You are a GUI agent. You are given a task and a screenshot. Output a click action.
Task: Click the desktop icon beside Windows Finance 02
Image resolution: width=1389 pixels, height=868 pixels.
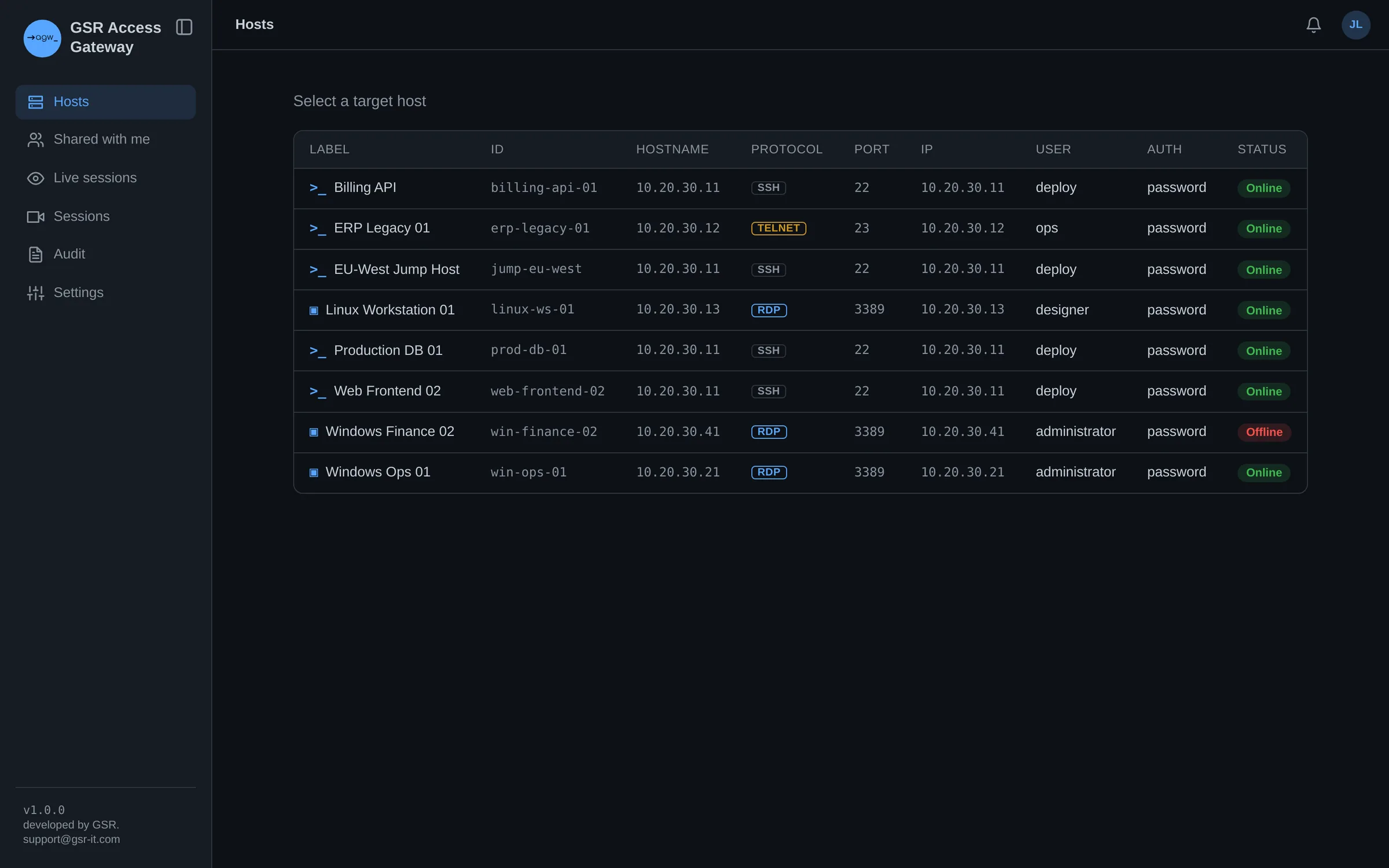click(x=314, y=432)
